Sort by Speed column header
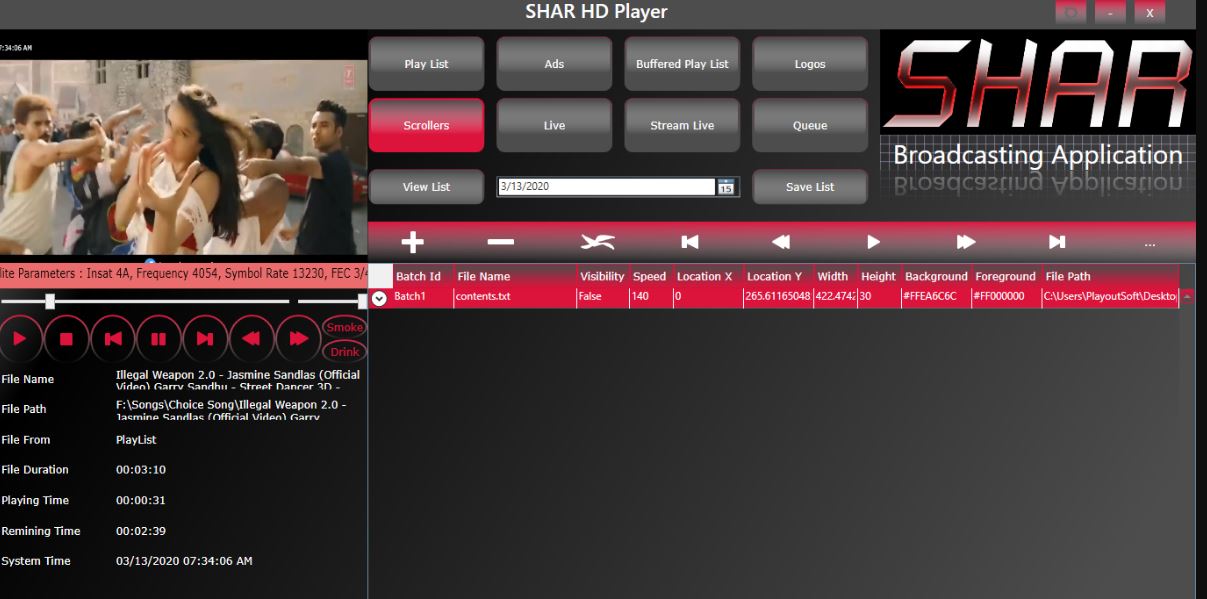Screen dimensions: 1207x599 pos(649,276)
